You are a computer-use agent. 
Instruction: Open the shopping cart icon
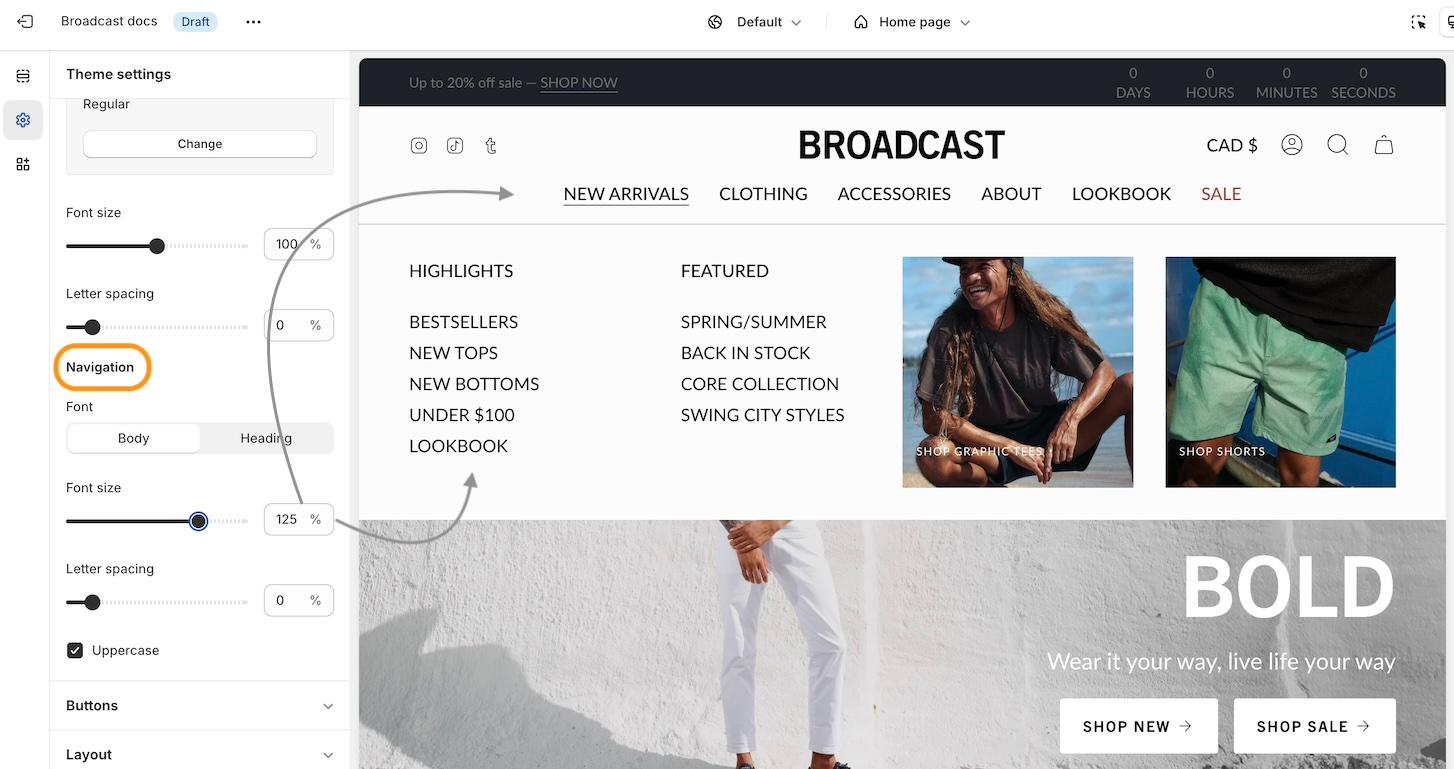[x=1384, y=145]
